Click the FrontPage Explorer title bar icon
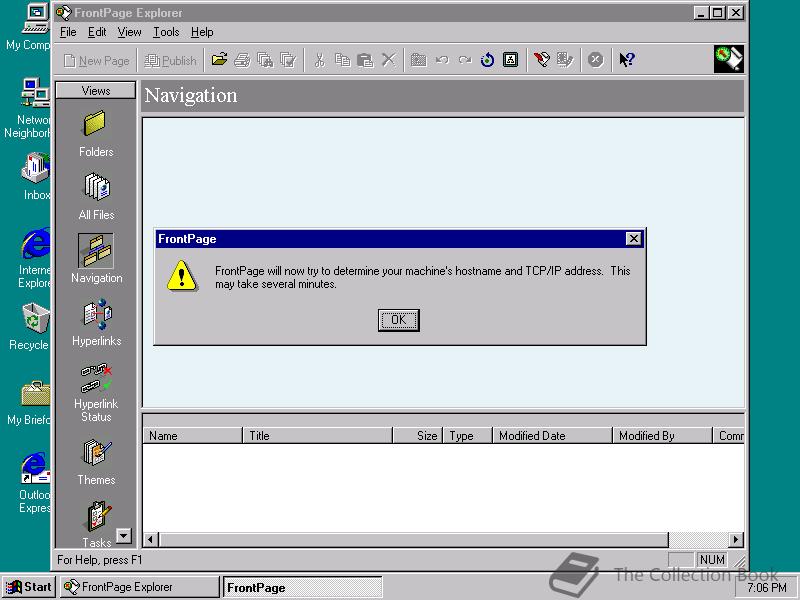This screenshot has width=800, height=600. [x=63, y=12]
